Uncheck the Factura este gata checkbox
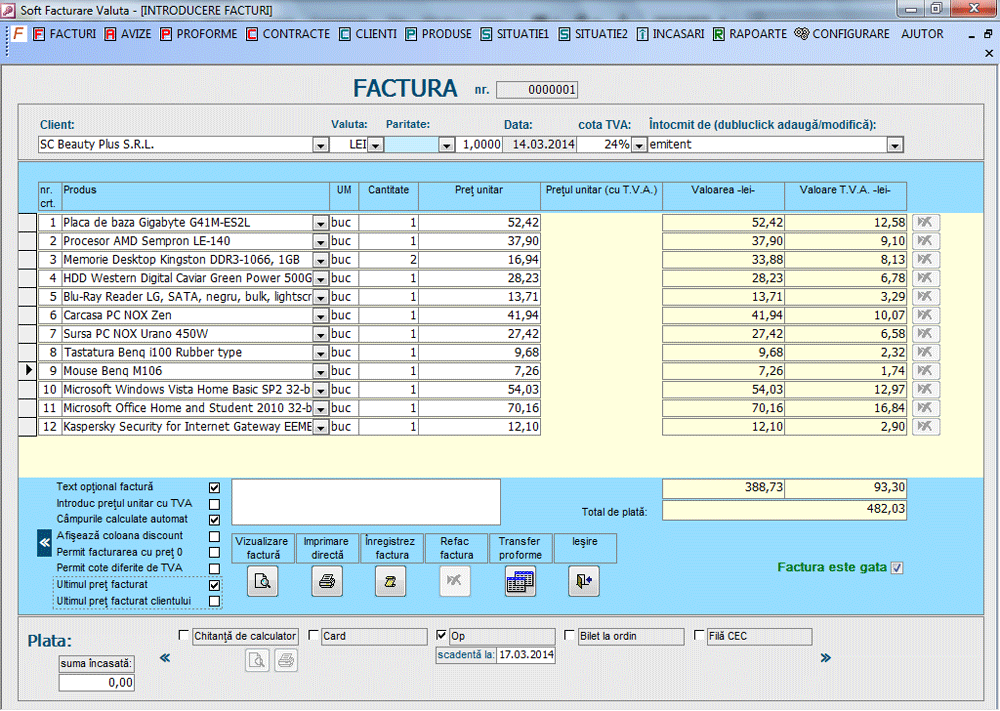Screen dimensions: 1000x711 point(897,568)
